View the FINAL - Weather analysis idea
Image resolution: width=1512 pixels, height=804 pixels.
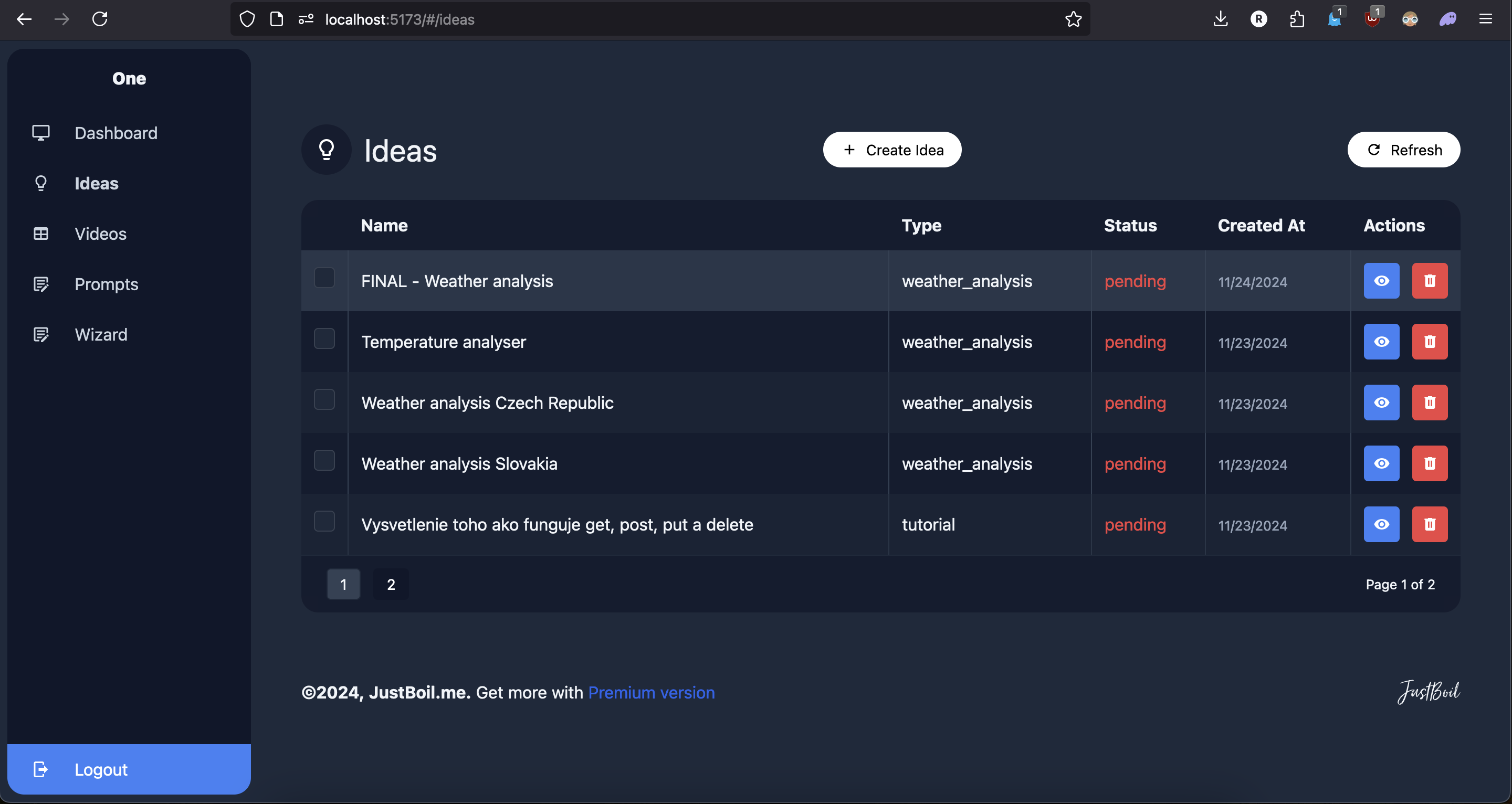pos(1381,281)
